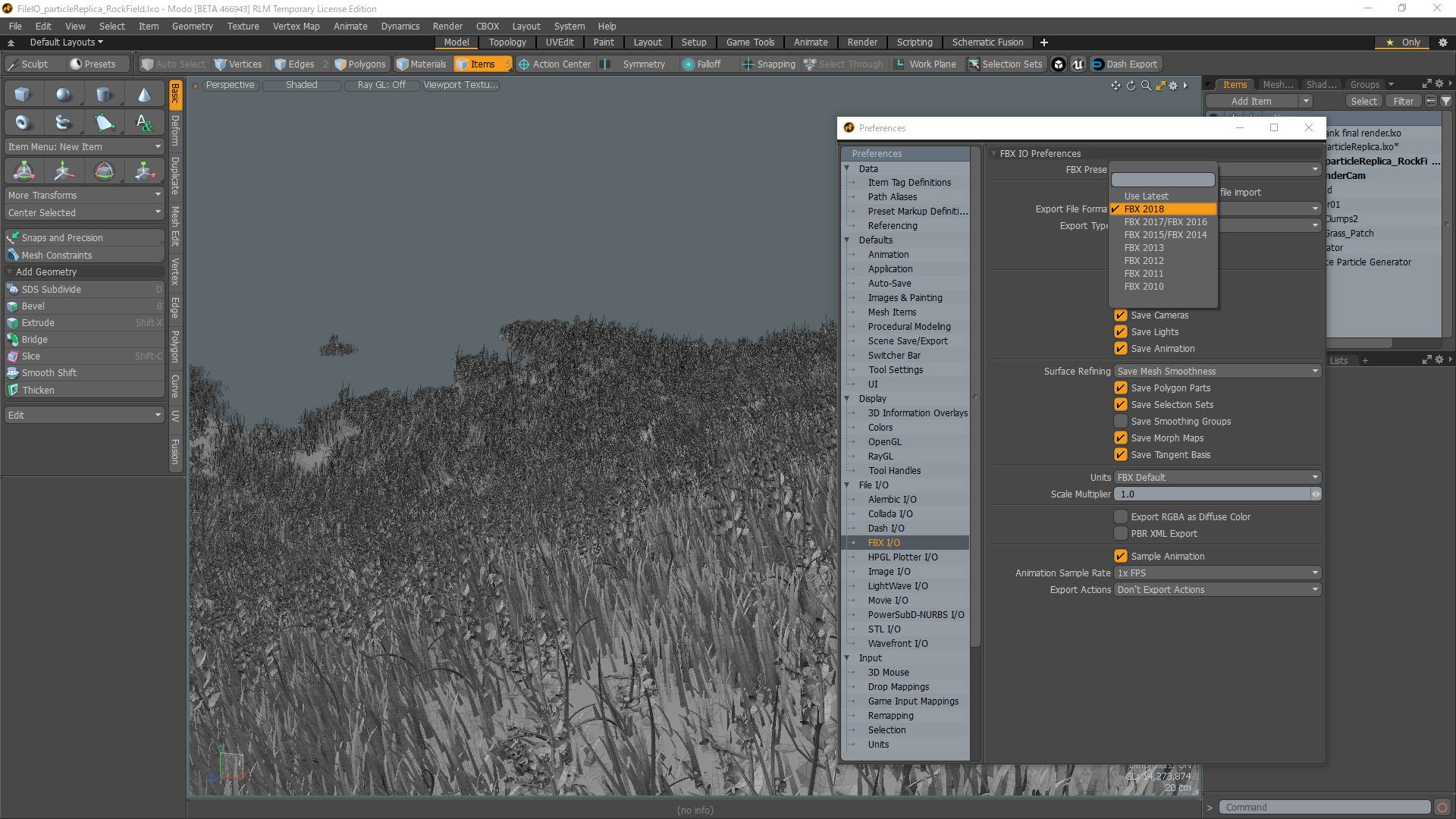This screenshot has height=819, width=1456.
Task: Click the Unreal Engine icon in toolbar
Action: click(x=1078, y=64)
